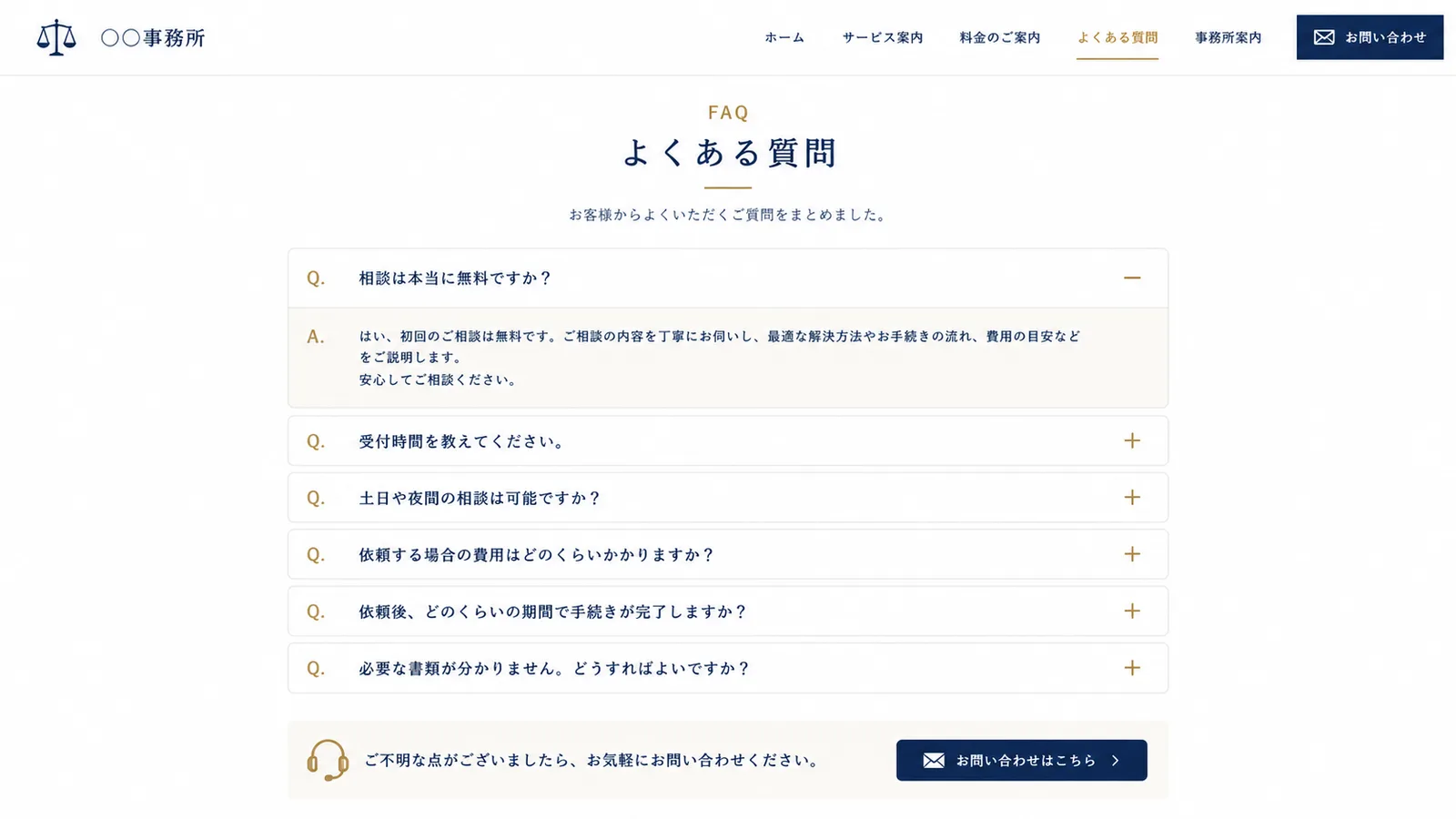
Task: Click the FAQ label above the heading
Action: 728,113
